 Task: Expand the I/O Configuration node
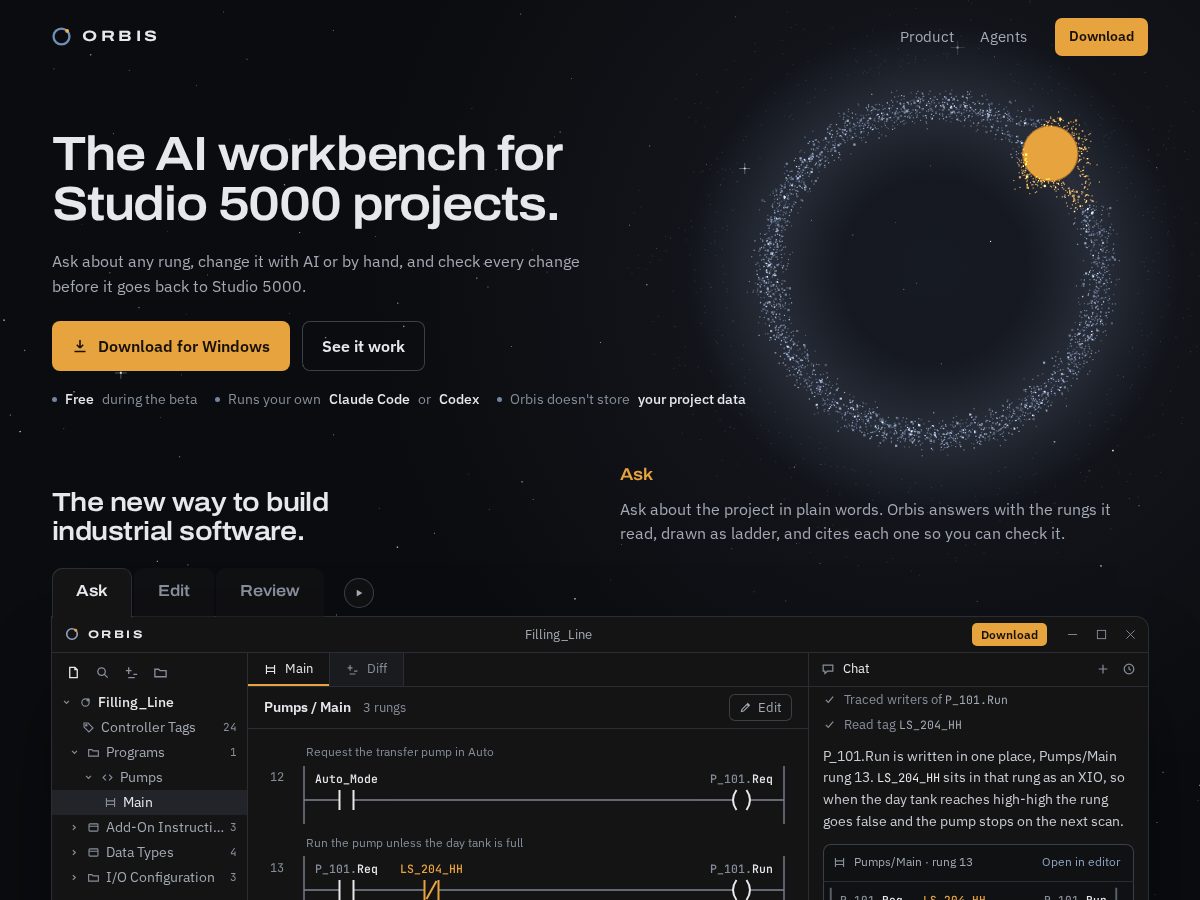tap(74, 877)
